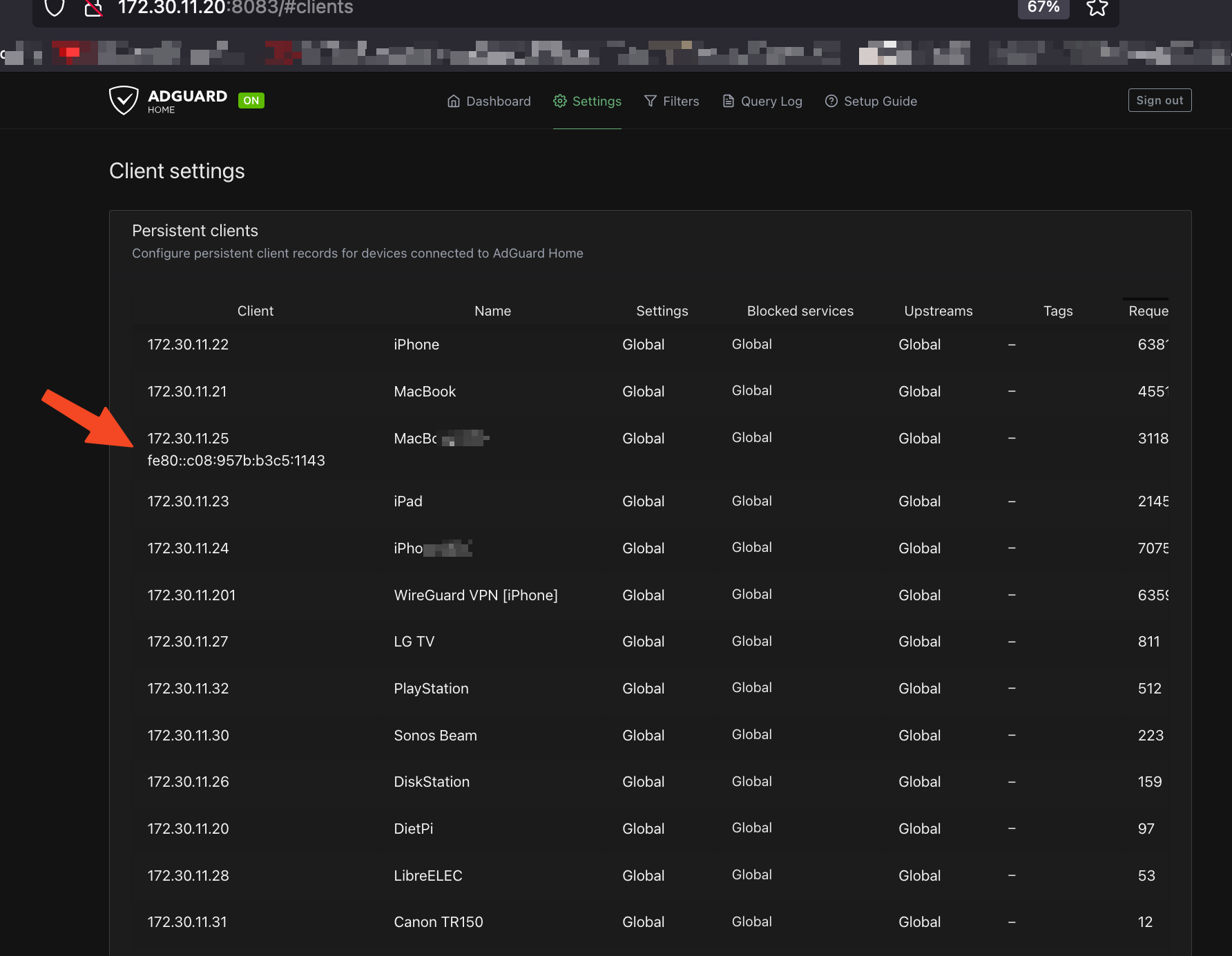Click the iPhone name for 172.30.11.22

point(416,345)
